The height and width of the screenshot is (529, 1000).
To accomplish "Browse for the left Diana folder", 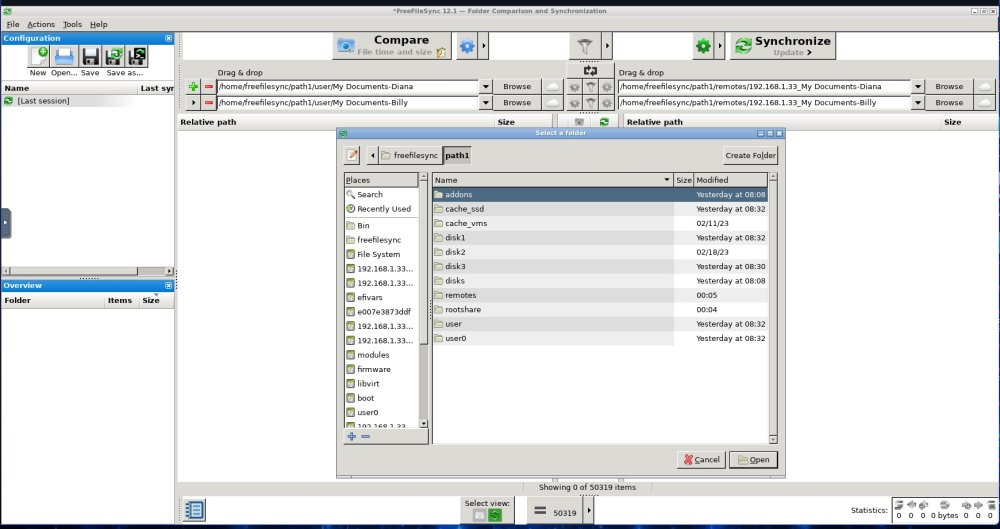I will click(517, 86).
